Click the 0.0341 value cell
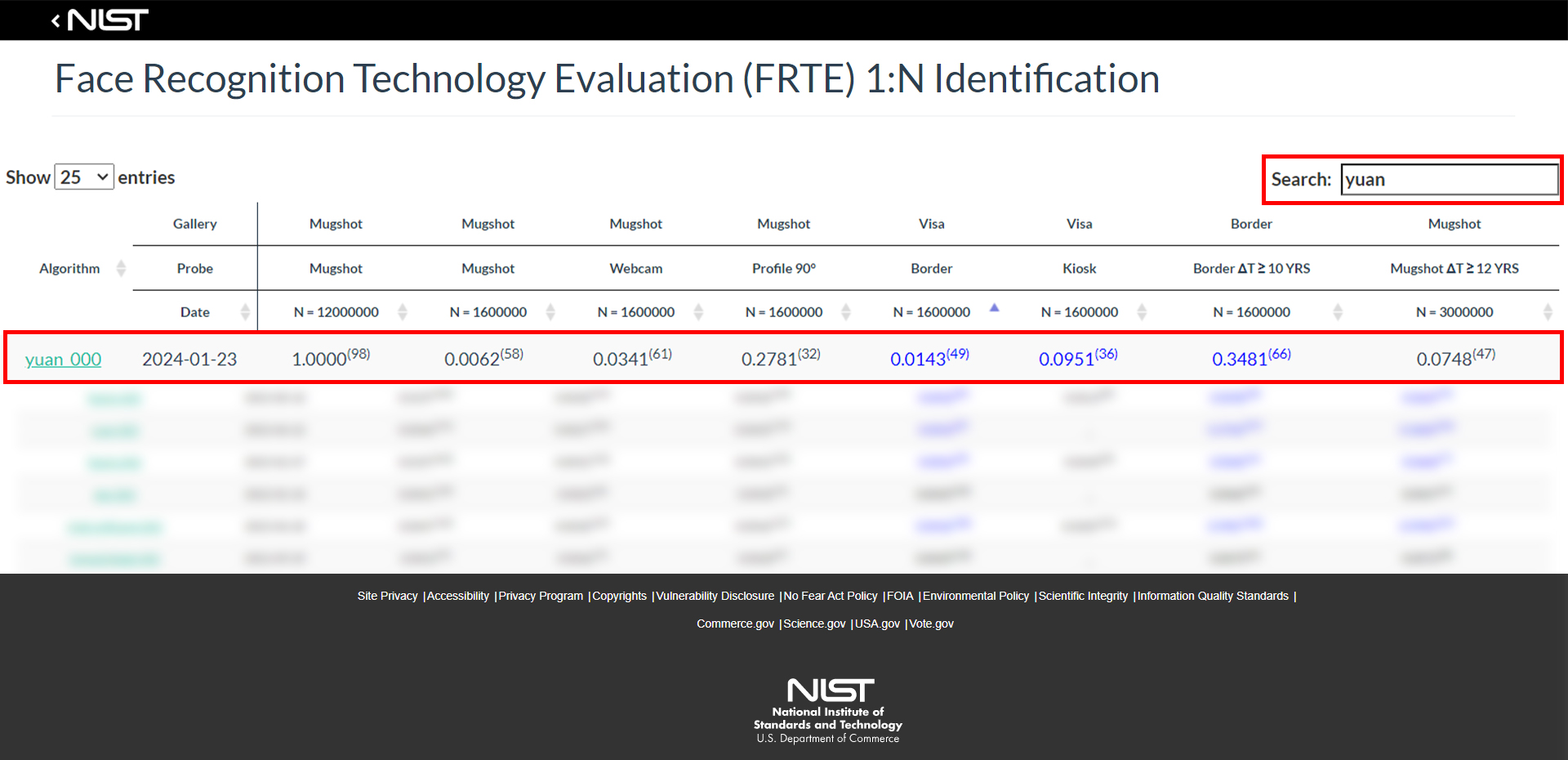The image size is (1568, 760). coord(632,357)
